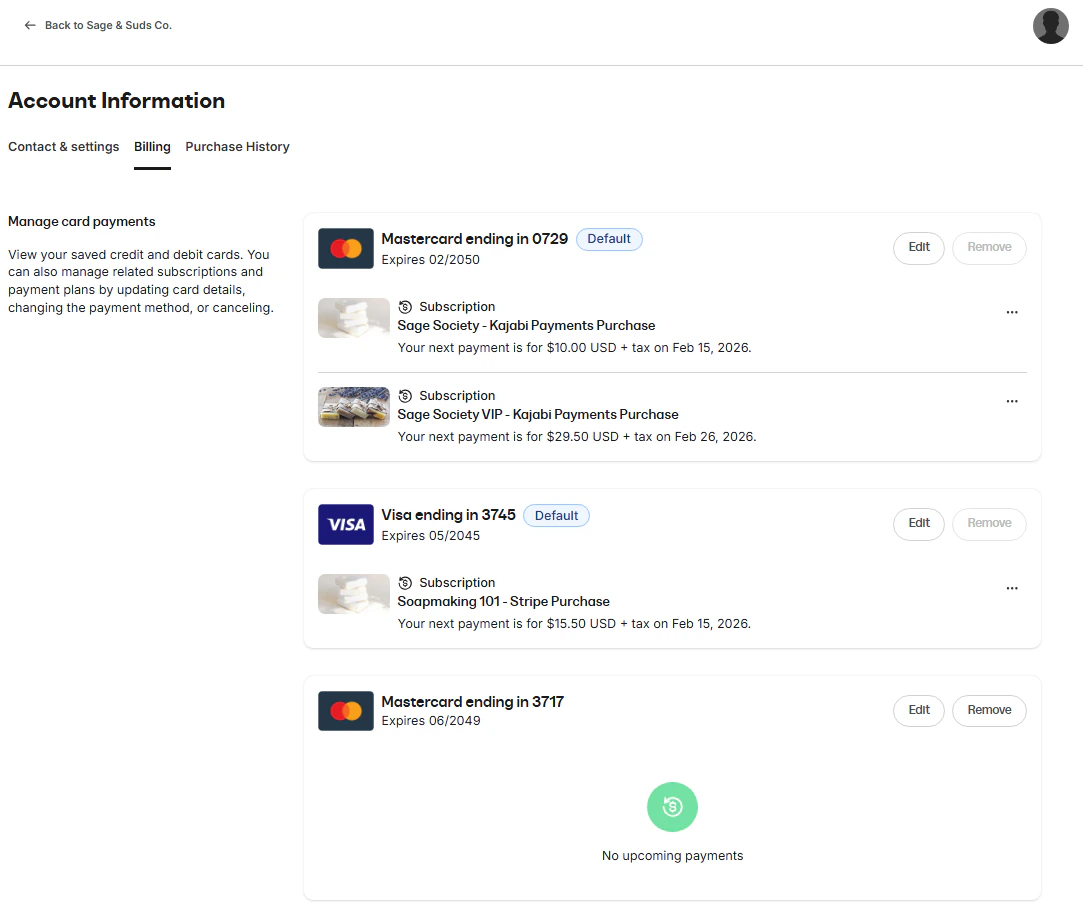Open the user profile avatar menu
The image size is (1083, 911).
(x=1051, y=26)
